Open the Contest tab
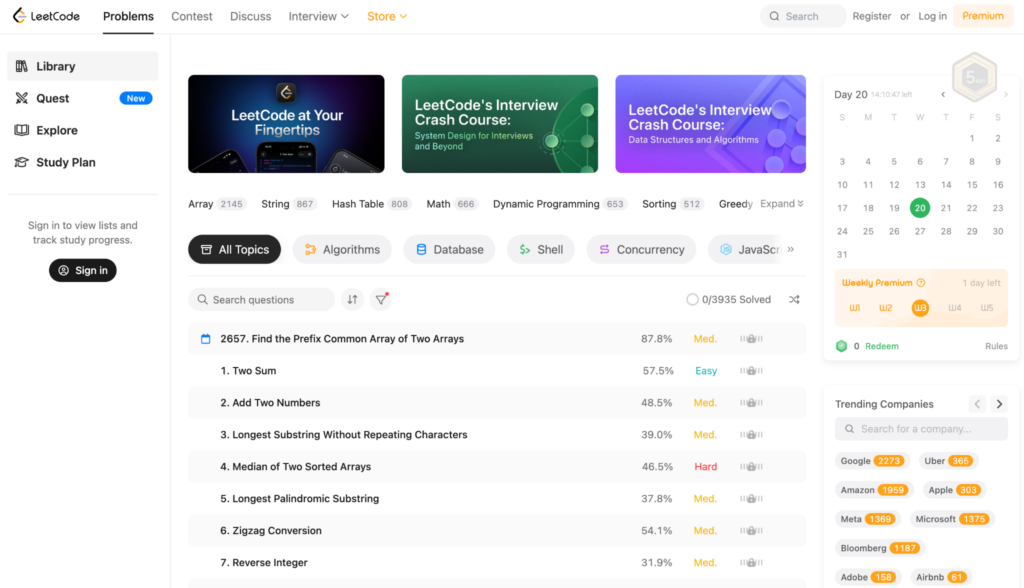1024x588 pixels. click(x=191, y=16)
